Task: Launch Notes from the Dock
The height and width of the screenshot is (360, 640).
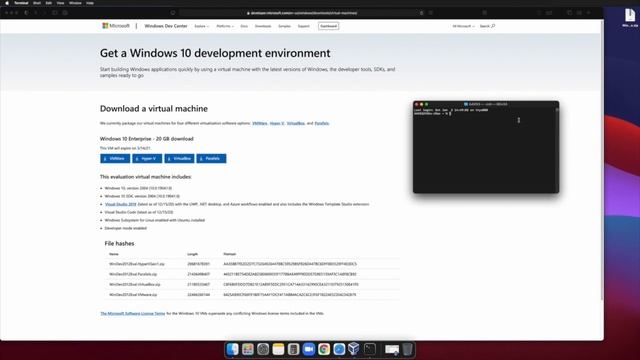Action: [278, 349]
